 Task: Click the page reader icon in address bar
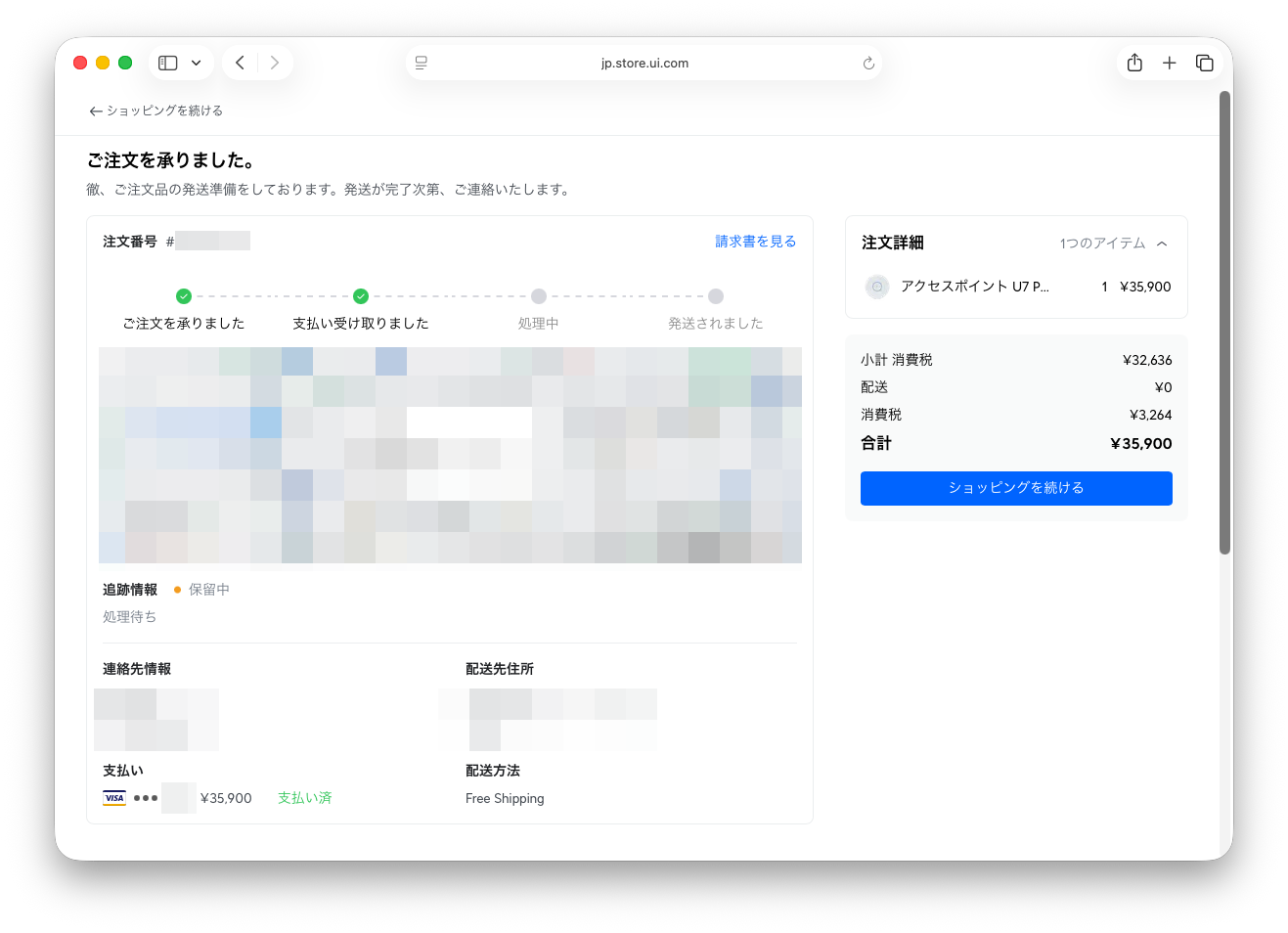click(422, 63)
